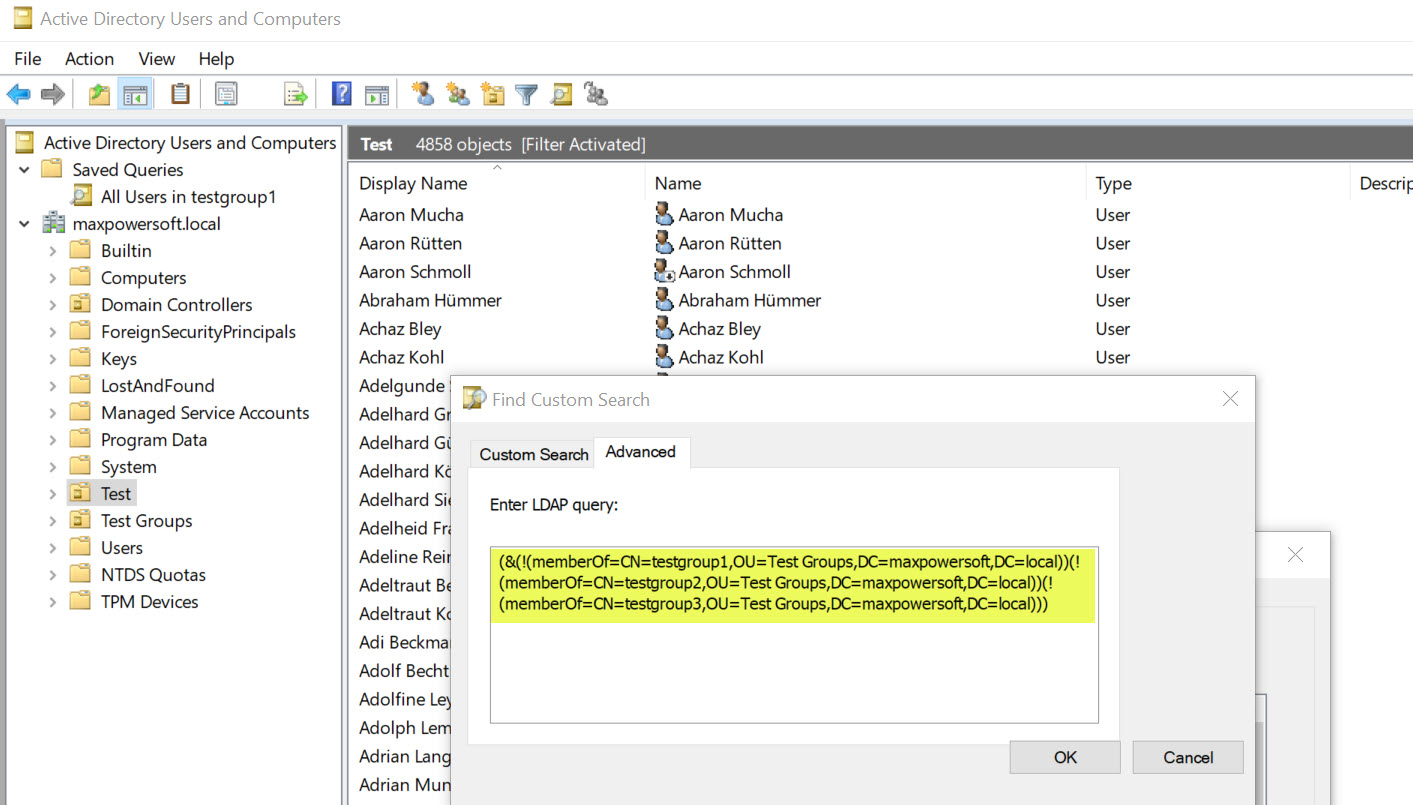Select Adrian Lang row in list
The height and width of the screenshot is (805, 1413).
(404, 756)
